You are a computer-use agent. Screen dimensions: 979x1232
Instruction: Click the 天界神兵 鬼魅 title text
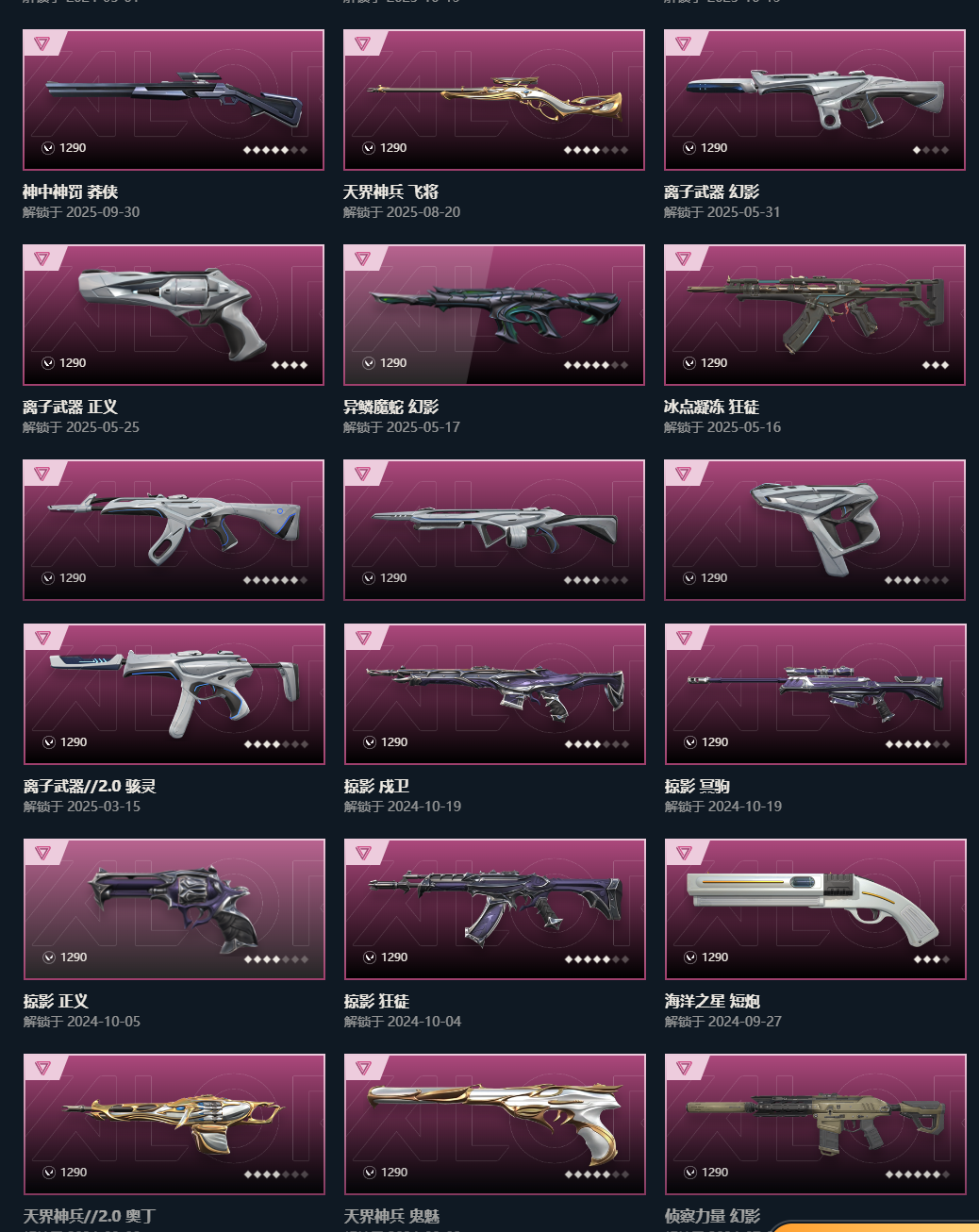tap(391, 1216)
